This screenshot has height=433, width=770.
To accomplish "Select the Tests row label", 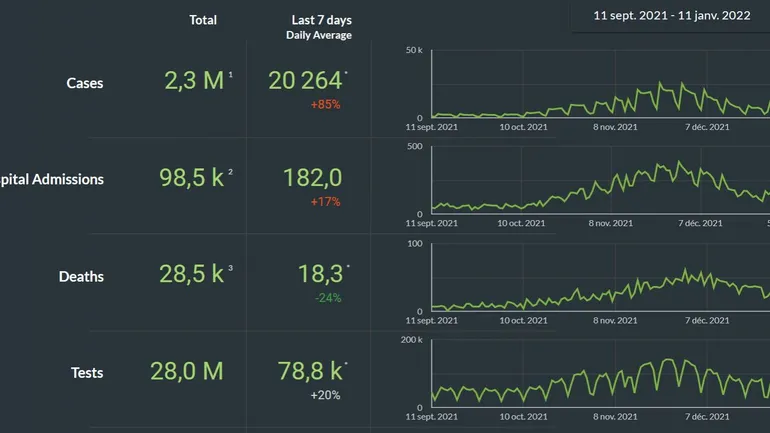I will (x=87, y=373).
